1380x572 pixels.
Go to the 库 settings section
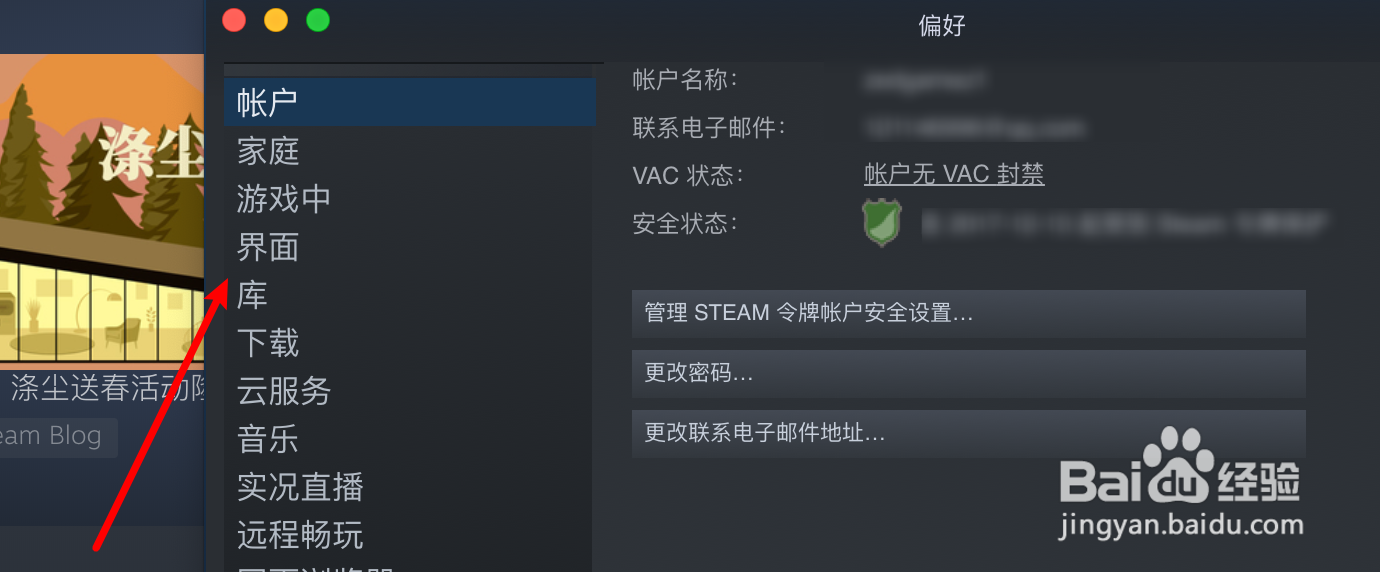[410, 295]
